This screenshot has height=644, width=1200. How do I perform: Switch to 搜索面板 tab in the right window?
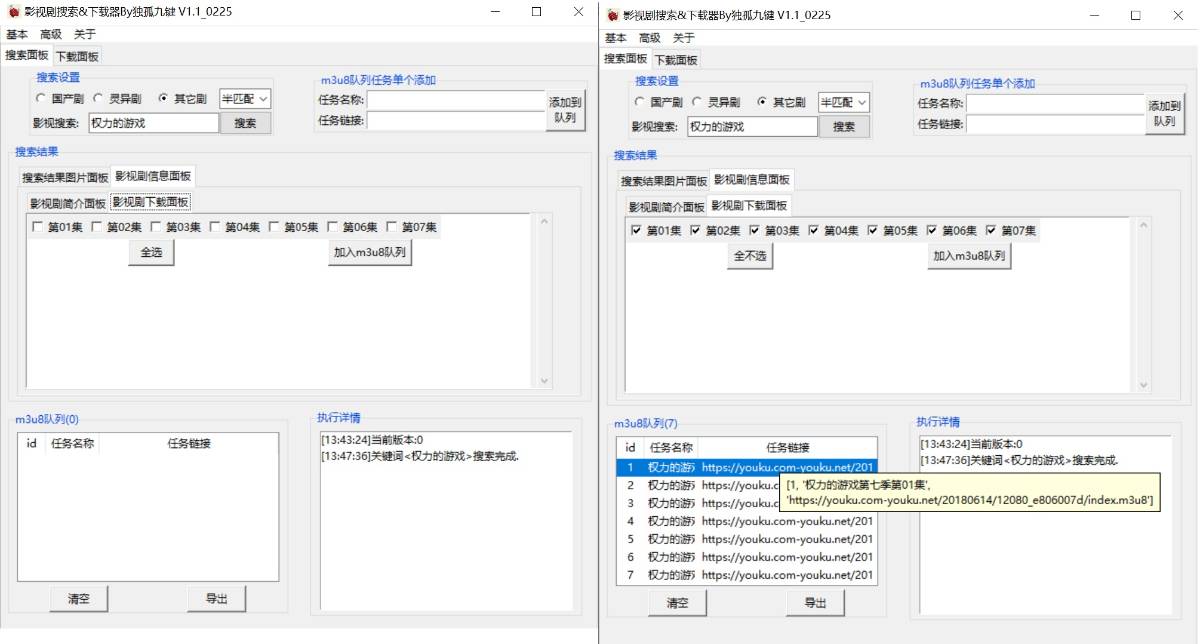pos(626,59)
